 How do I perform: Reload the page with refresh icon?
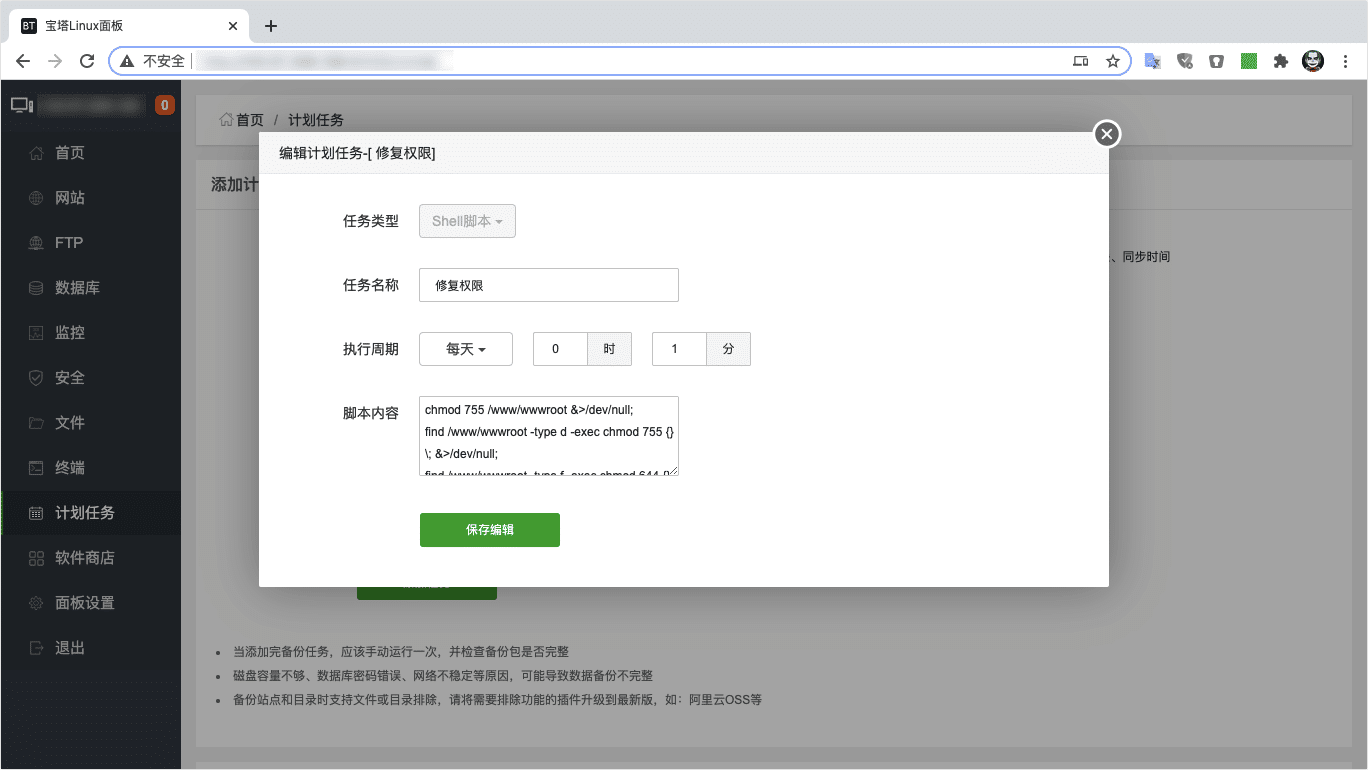pyautogui.click(x=87, y=61)
